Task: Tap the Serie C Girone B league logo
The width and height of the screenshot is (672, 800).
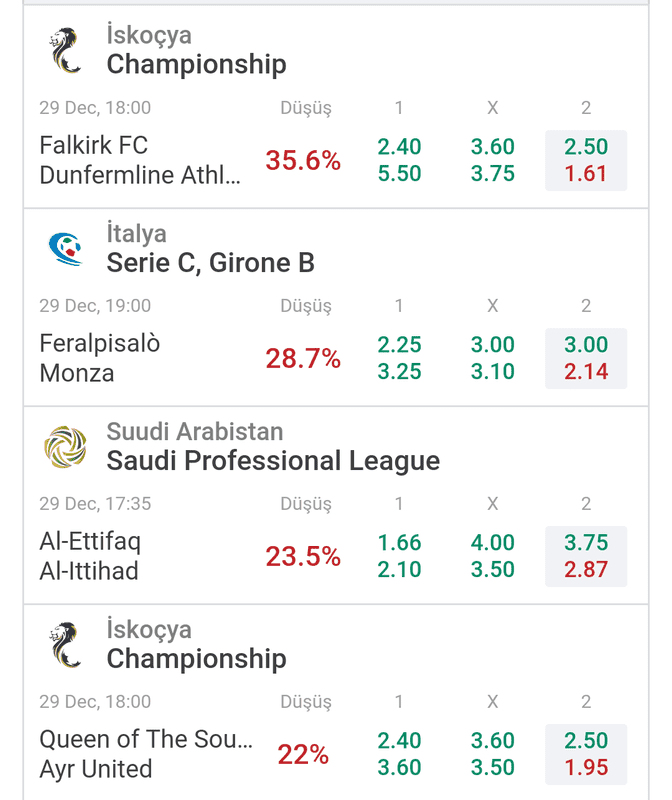Action: pos(65,249)
